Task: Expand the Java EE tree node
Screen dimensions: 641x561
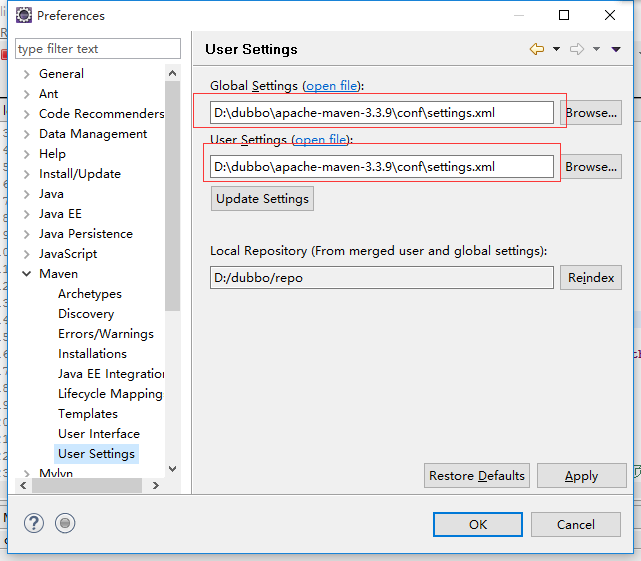Action: (26, 214)
